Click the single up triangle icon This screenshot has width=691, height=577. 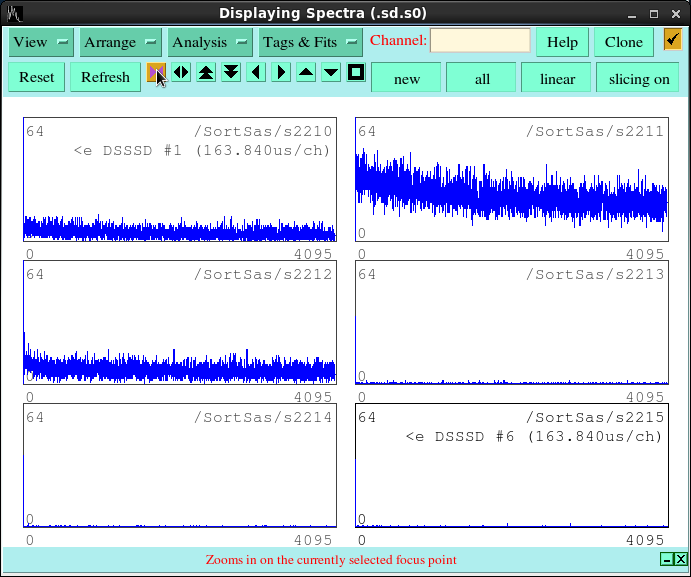(x=306, y=73)
